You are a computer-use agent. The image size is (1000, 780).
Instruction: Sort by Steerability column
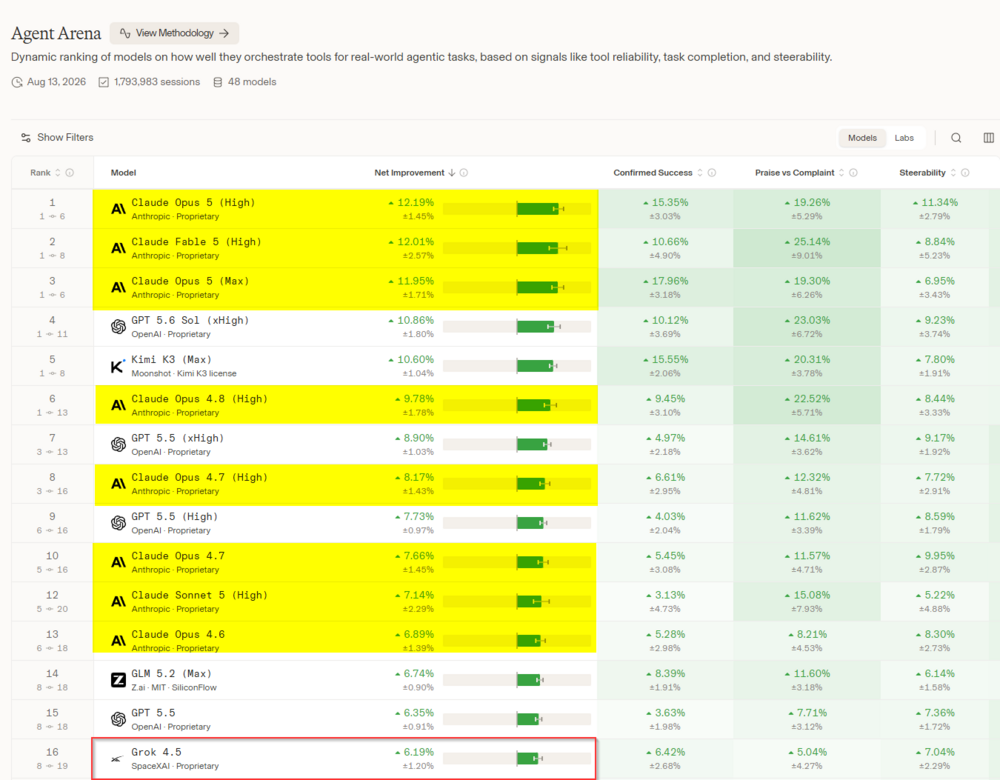(928, 173)
